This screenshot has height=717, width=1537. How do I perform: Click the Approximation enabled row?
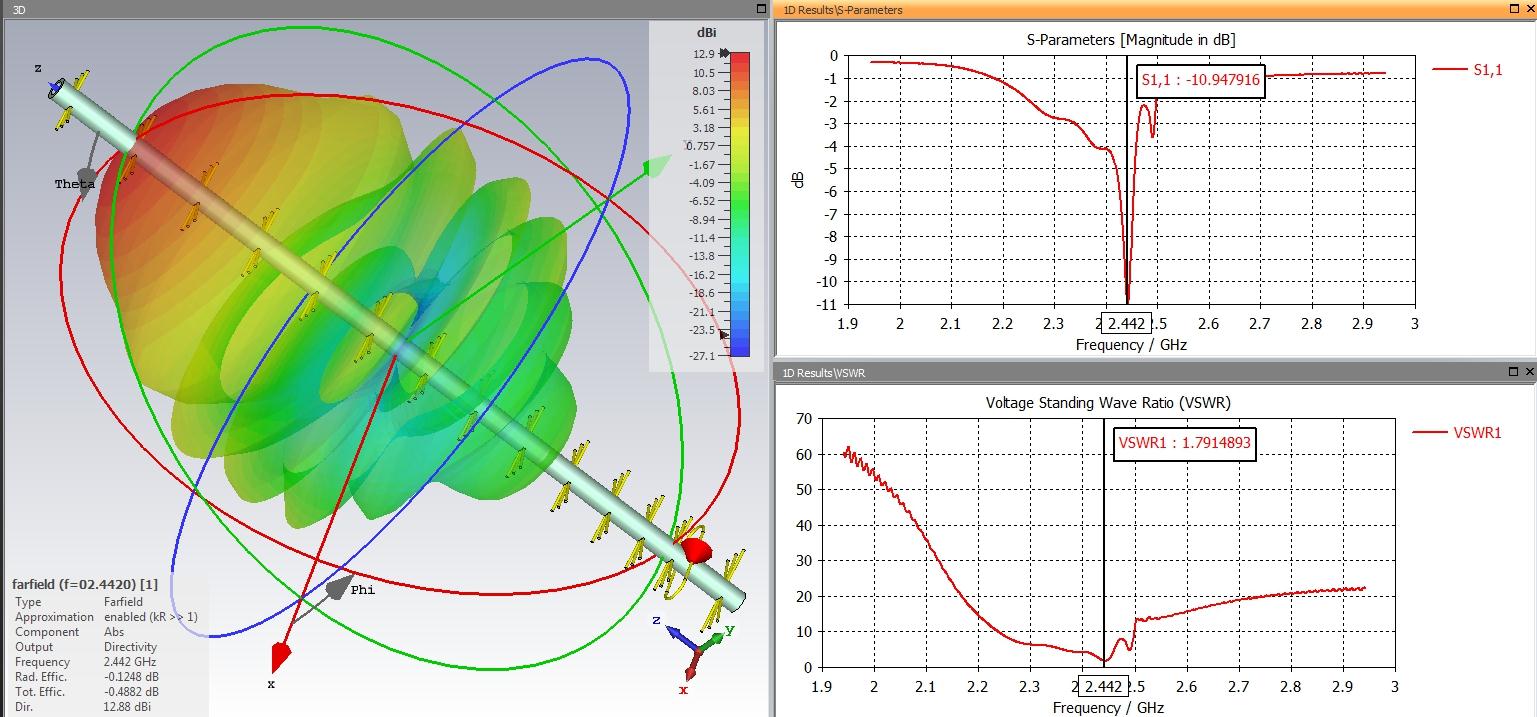point(106,617)
